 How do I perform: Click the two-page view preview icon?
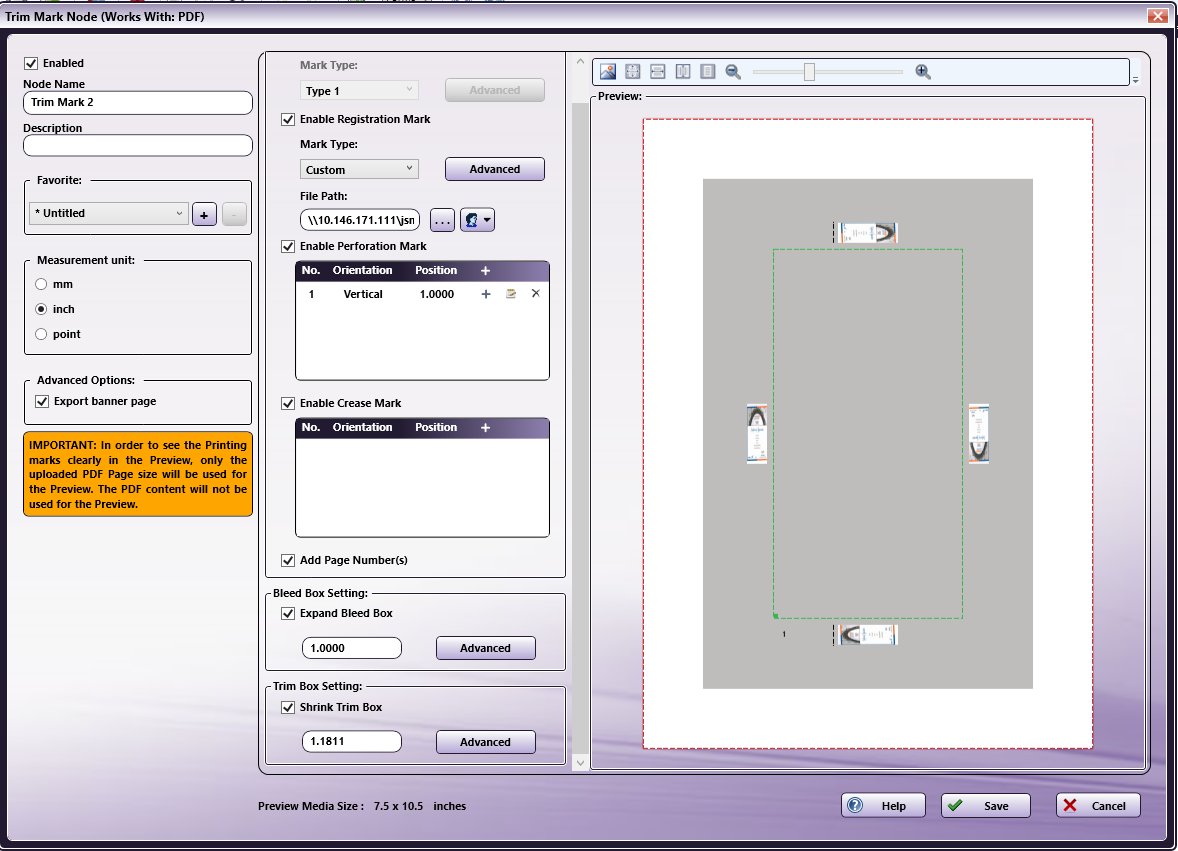[682, 71]
